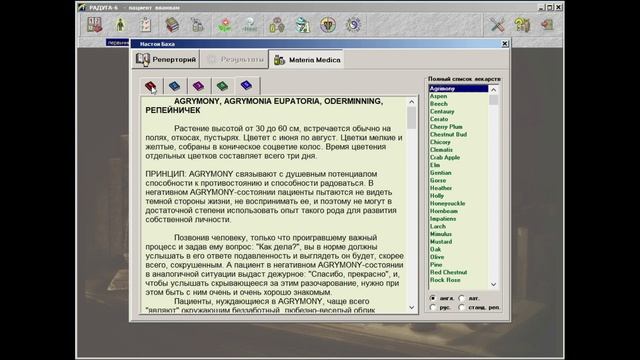Click the dark-blue book icon
Viewport: 640px width, 360px height.
tap(247, 85)
